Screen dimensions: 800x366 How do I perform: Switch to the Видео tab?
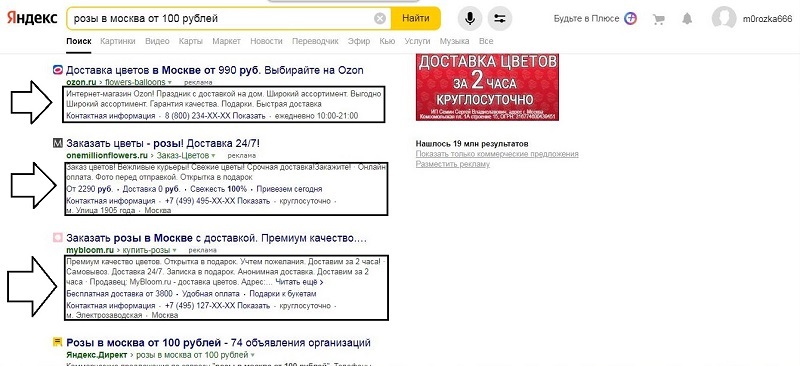pyautogui.click(x=157, y=41)
